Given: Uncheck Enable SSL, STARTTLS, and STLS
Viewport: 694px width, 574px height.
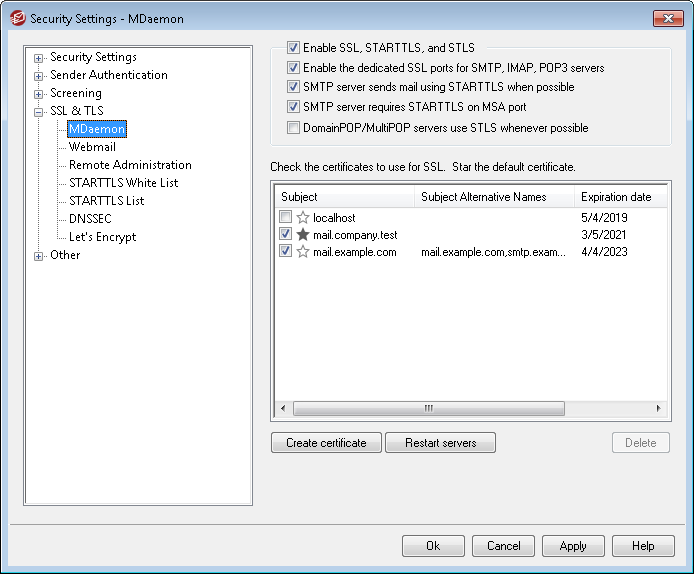Looking at the screenshot, I should 293,47.
